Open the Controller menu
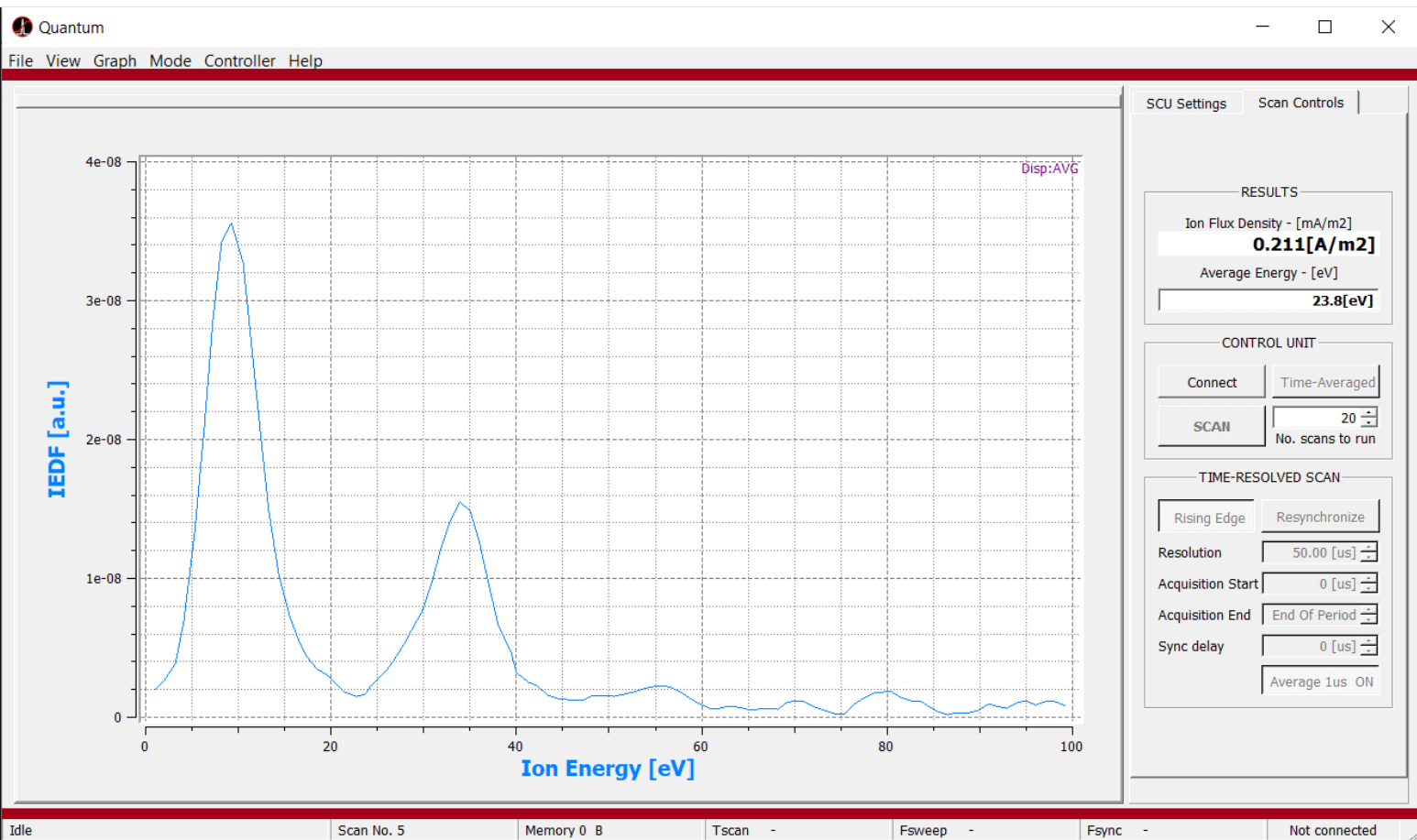 (239, 60)
